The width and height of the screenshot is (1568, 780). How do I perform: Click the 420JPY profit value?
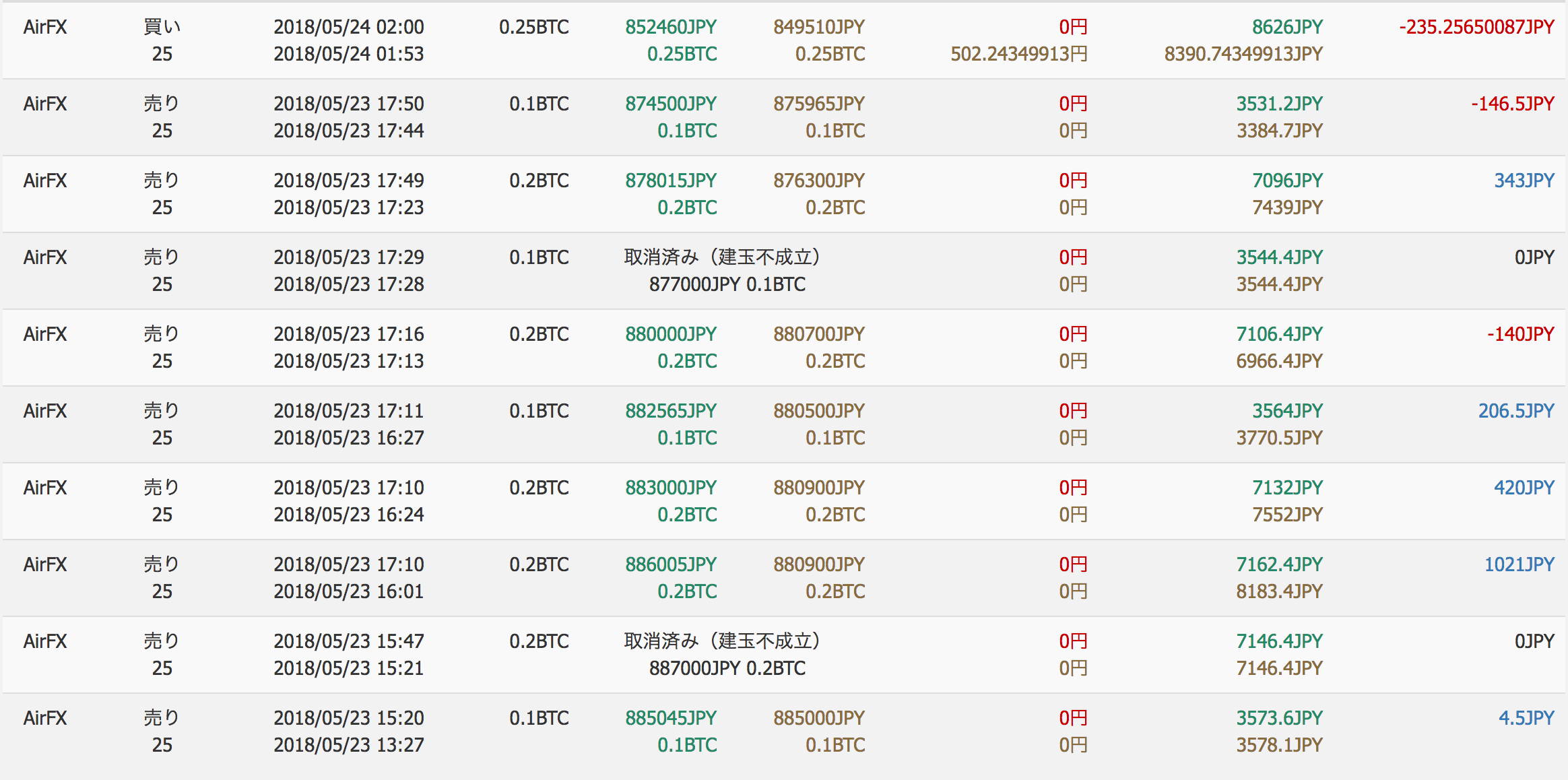click(x=1524, y=488)
